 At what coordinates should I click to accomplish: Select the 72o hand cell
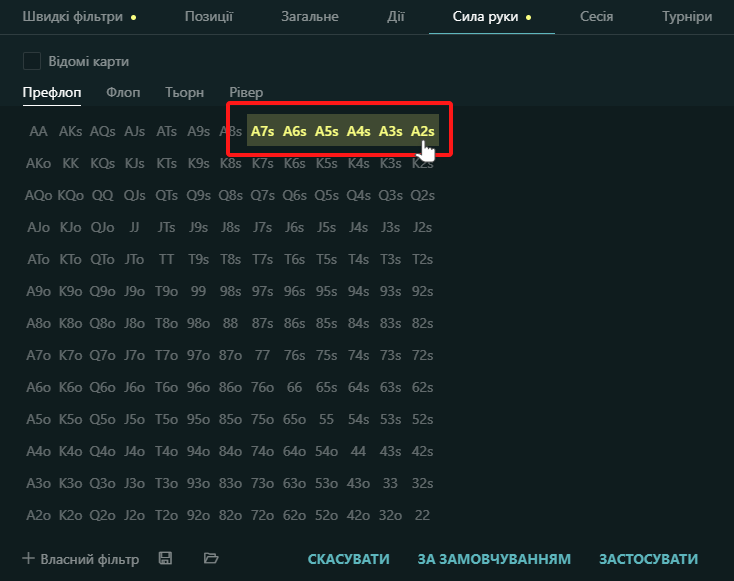263,515
